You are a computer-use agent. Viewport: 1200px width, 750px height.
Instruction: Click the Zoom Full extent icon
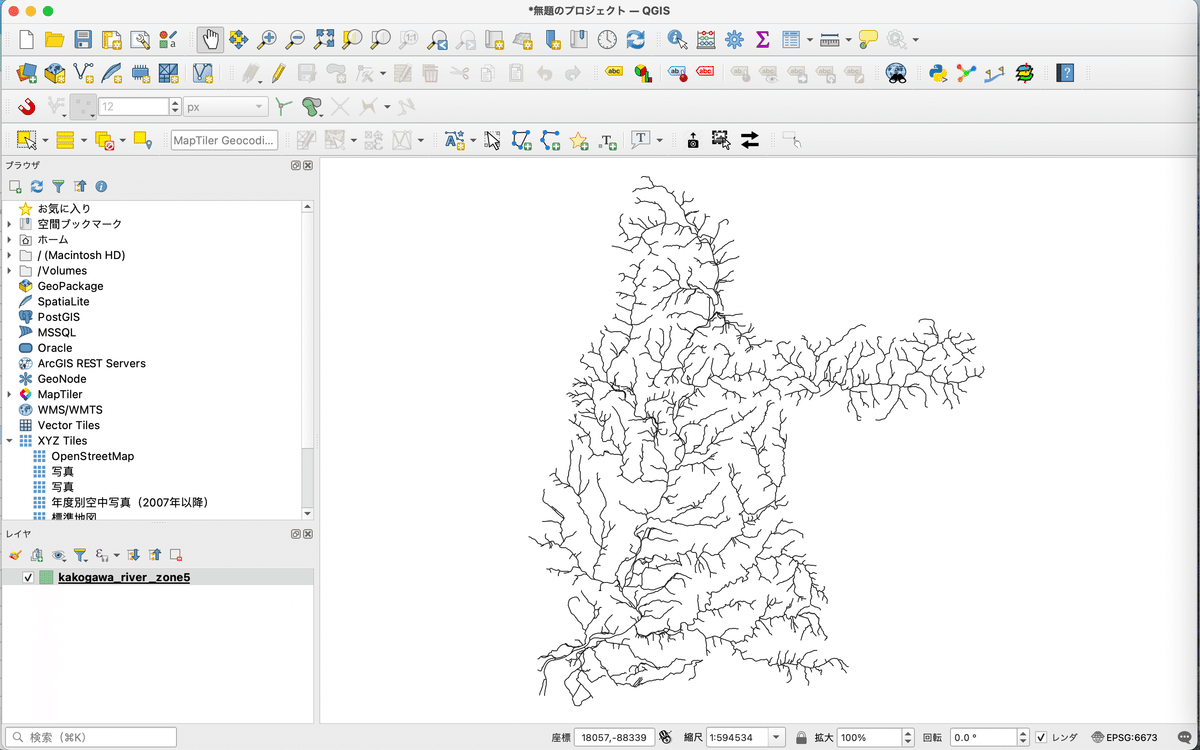(x=324, y=40)
